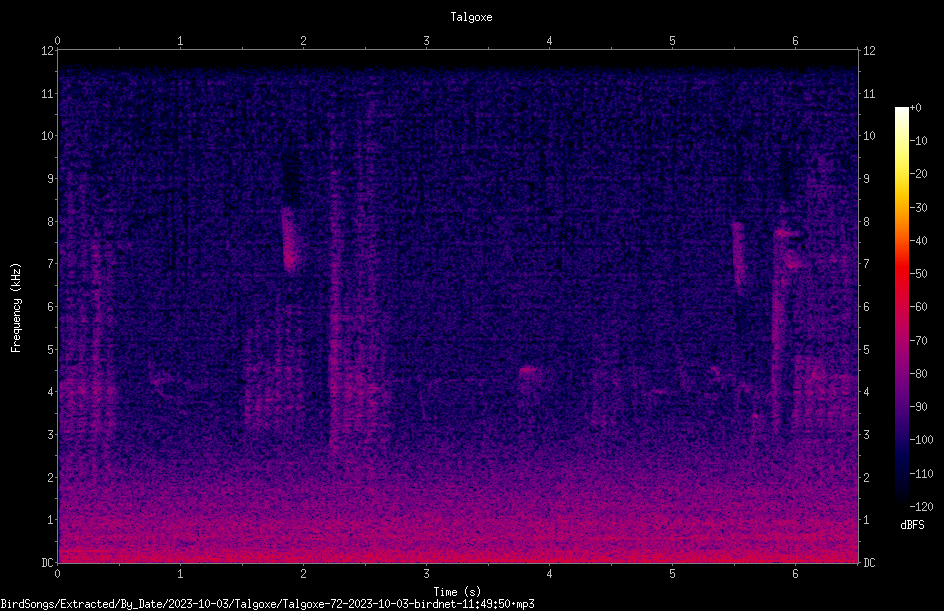944x611 pixels.
Task: Click the -80 label on the dBFS scale
Action: [x=919, y=374]
